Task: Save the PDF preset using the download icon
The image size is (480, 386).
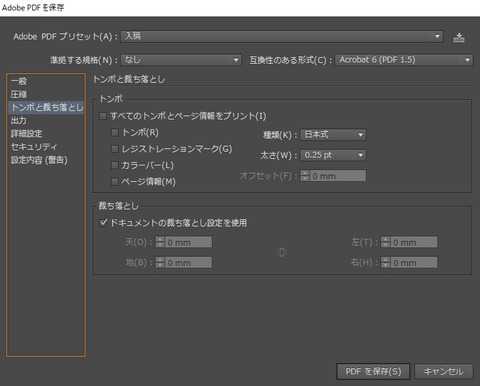Action: tap(459, 37)
